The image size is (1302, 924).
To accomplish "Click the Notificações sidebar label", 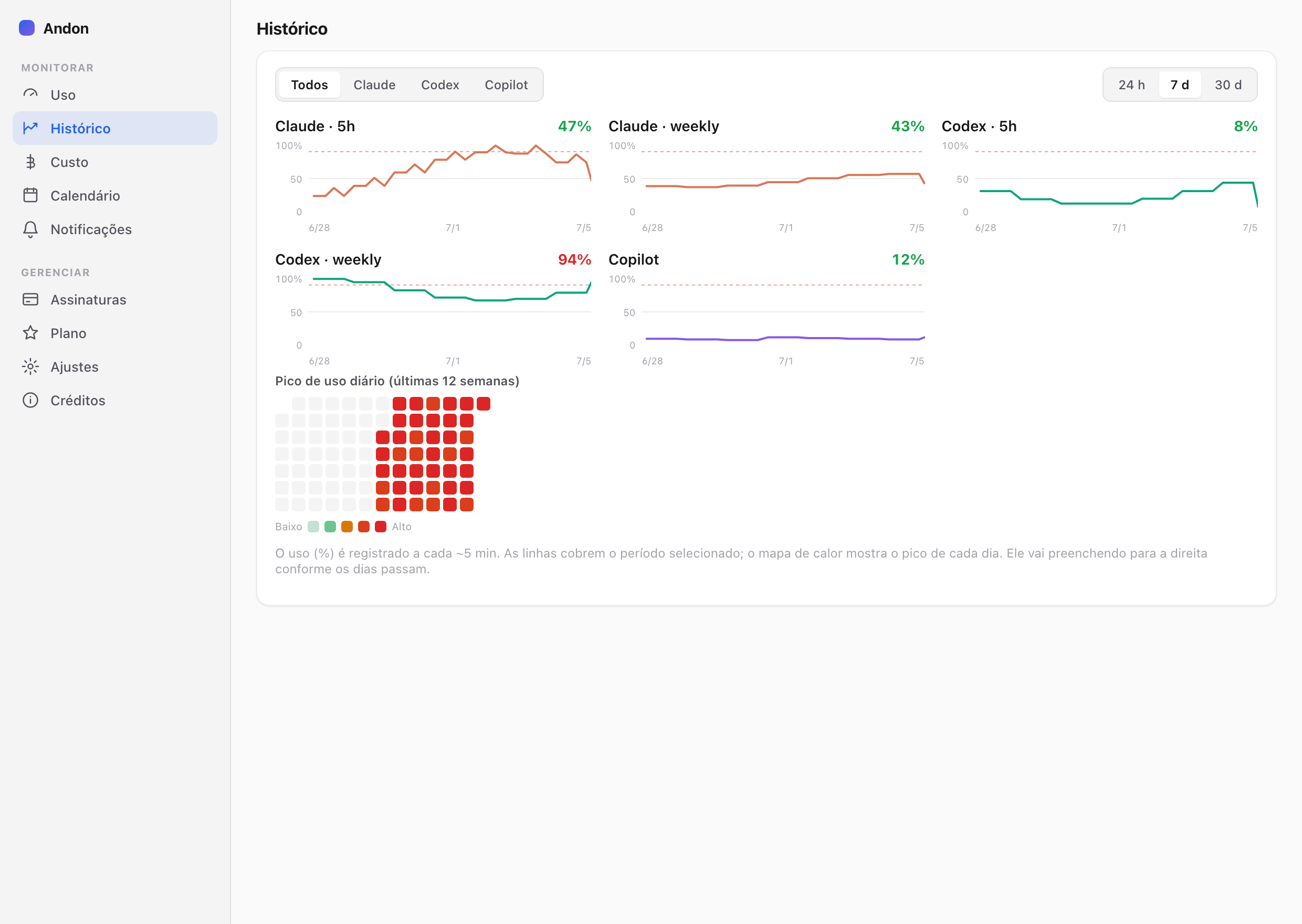I will pyautogui.click(x=91, y=229).
